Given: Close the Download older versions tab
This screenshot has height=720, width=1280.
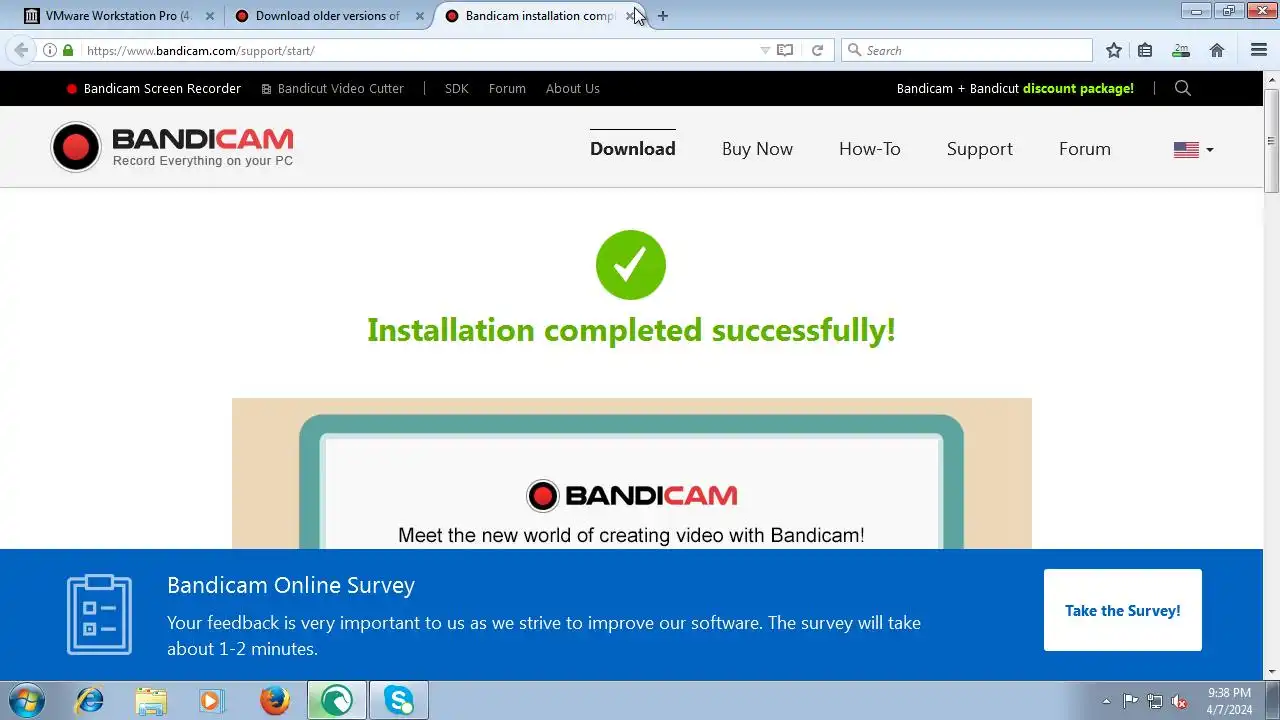Looking at the screenshot, I should coord(419,16).
